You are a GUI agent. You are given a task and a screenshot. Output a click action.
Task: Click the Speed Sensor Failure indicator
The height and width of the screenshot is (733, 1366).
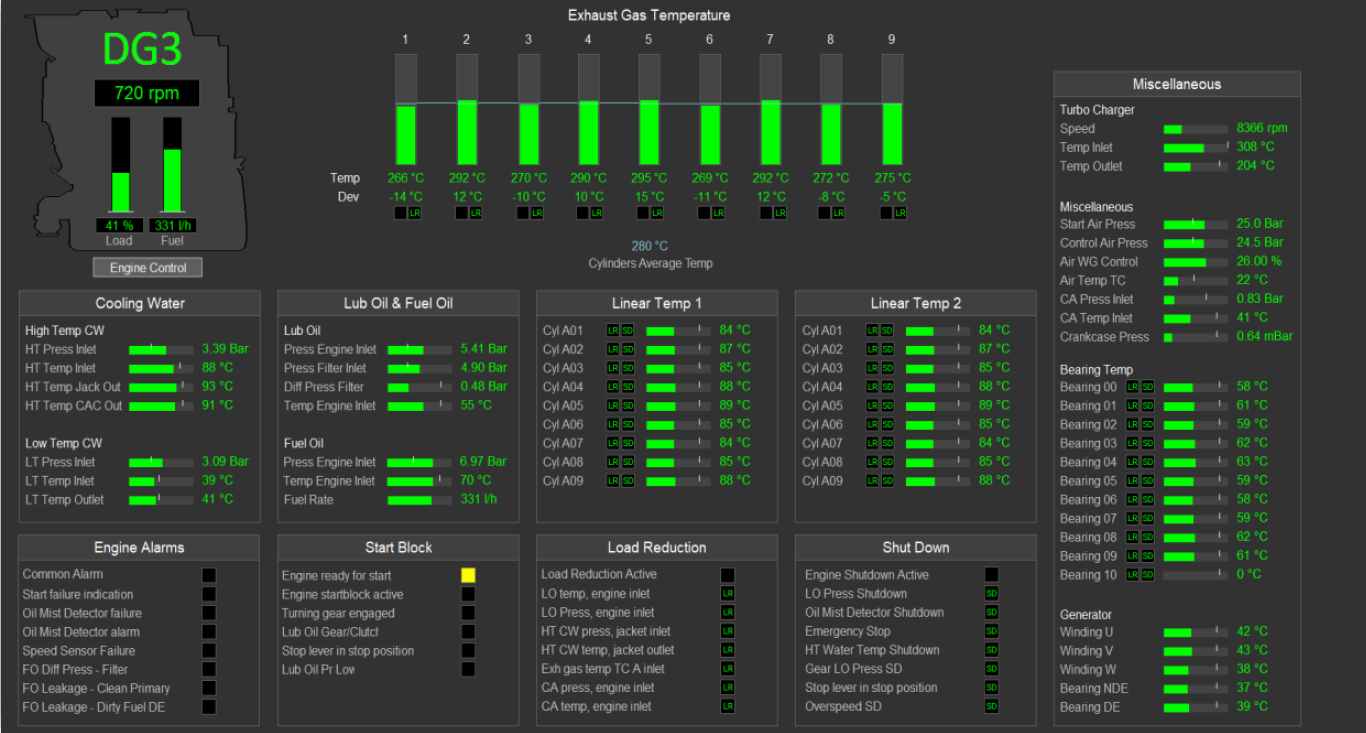click(x=209, y=651)
